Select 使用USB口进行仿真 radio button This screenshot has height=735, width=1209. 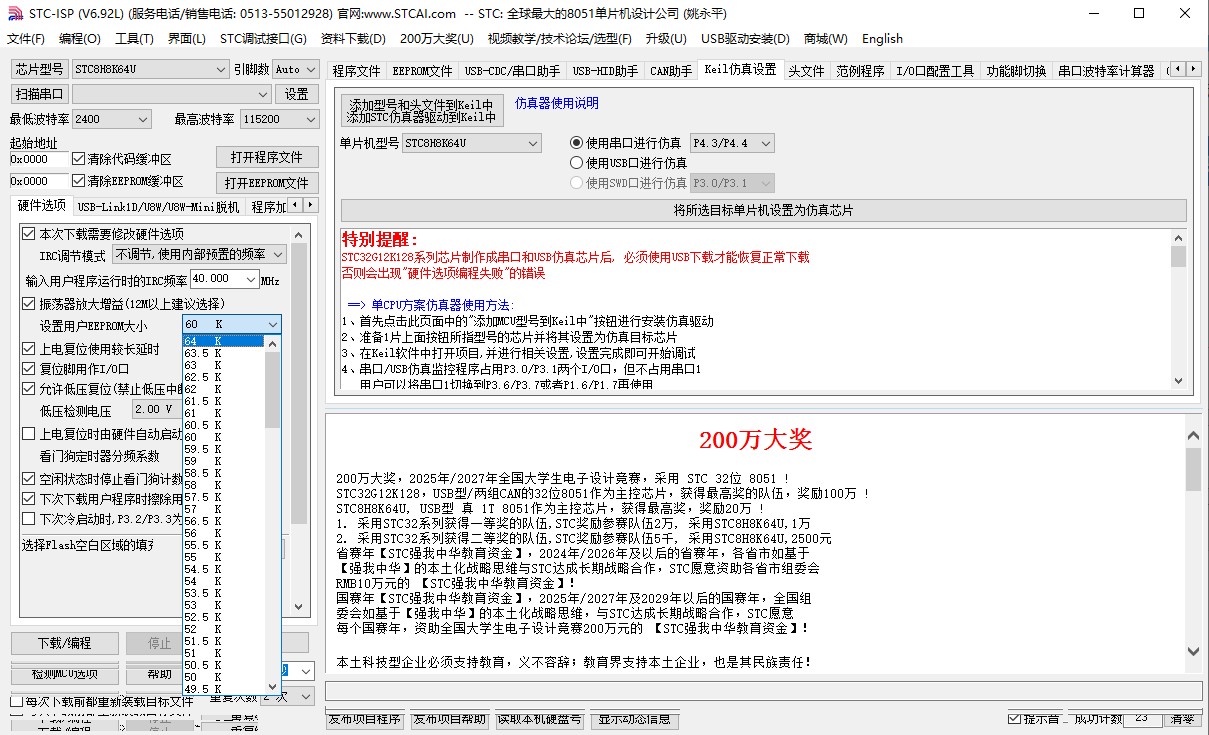point(576,163)
